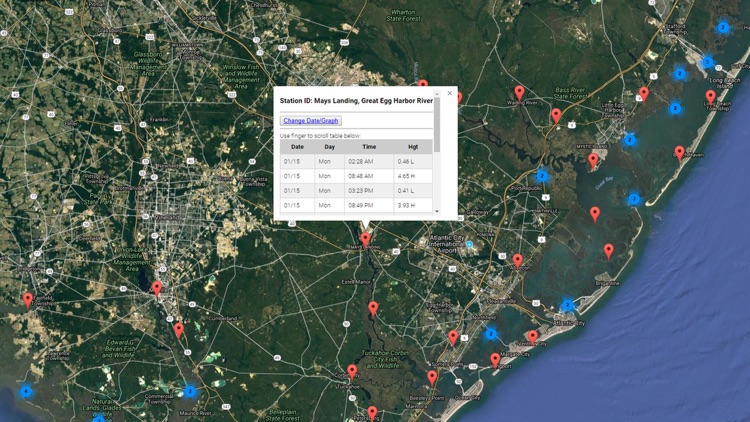This screenshot has height=422, width=750.
Task: Expand the blue cluster at Atlantic City
Action: 567,305
